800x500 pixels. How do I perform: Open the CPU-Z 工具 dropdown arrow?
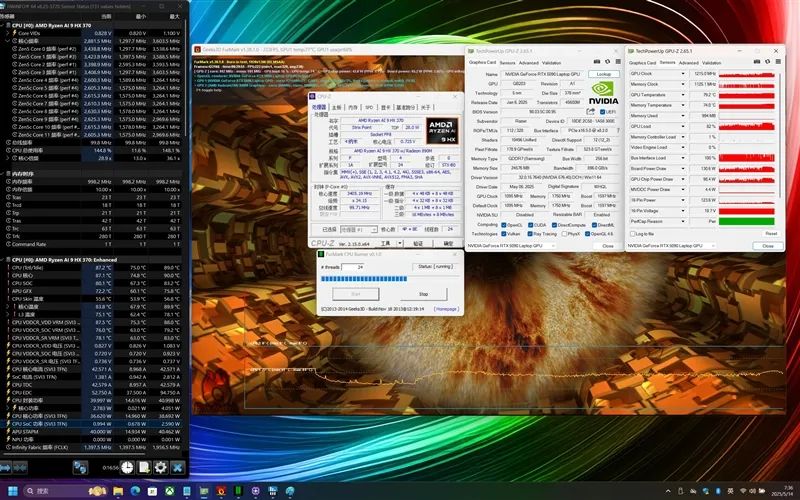pos(400,243)
